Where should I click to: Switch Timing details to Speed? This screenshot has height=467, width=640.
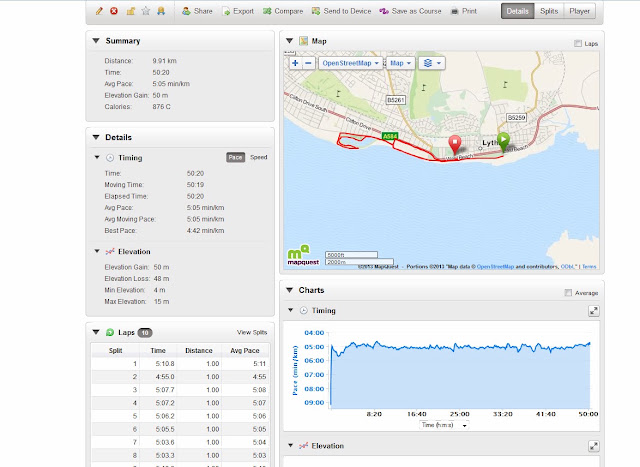258,157
